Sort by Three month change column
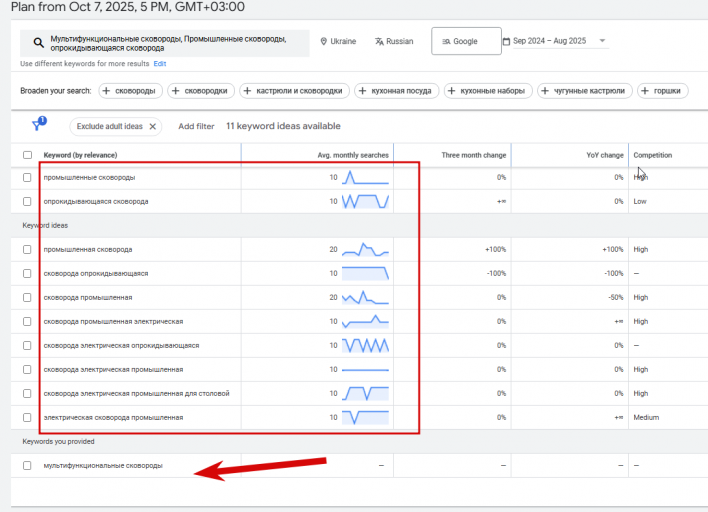This screenshot has width=708, height=512. [474, 155]
